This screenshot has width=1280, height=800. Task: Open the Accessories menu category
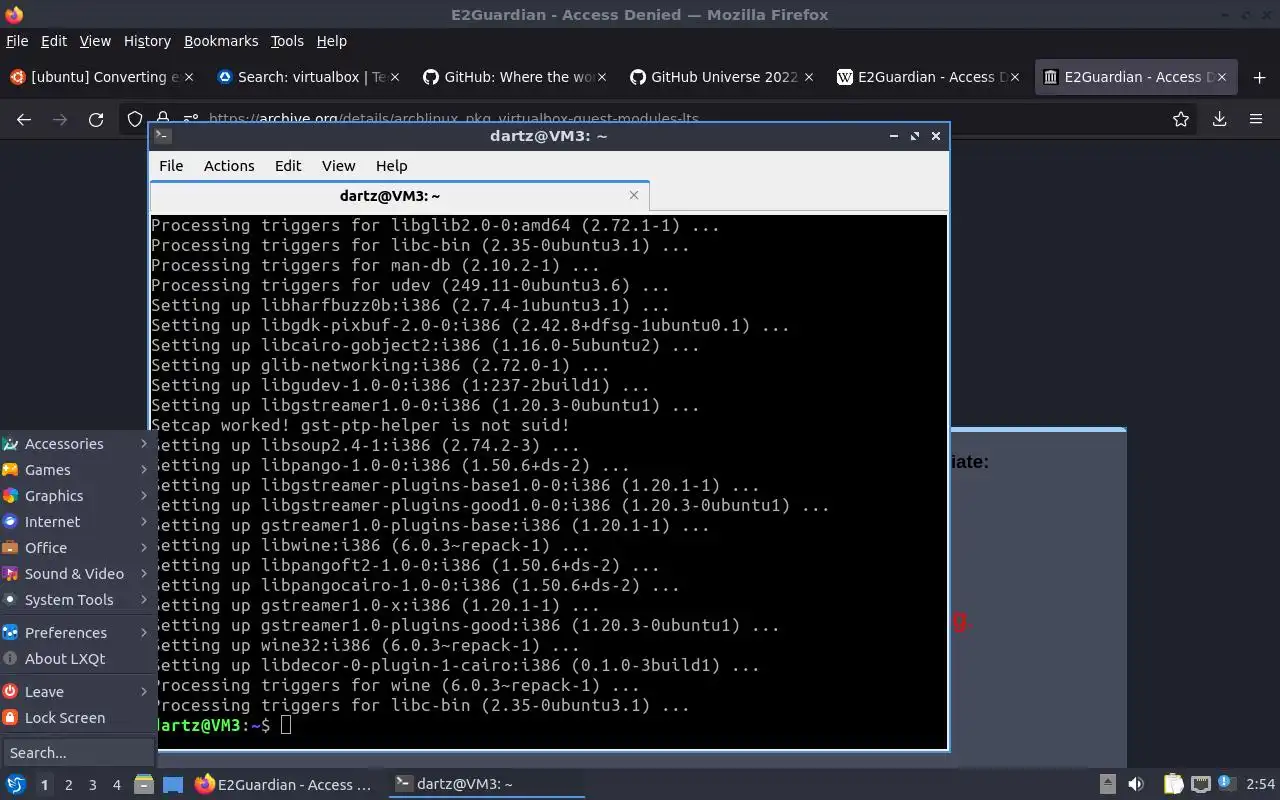point(76,444)
